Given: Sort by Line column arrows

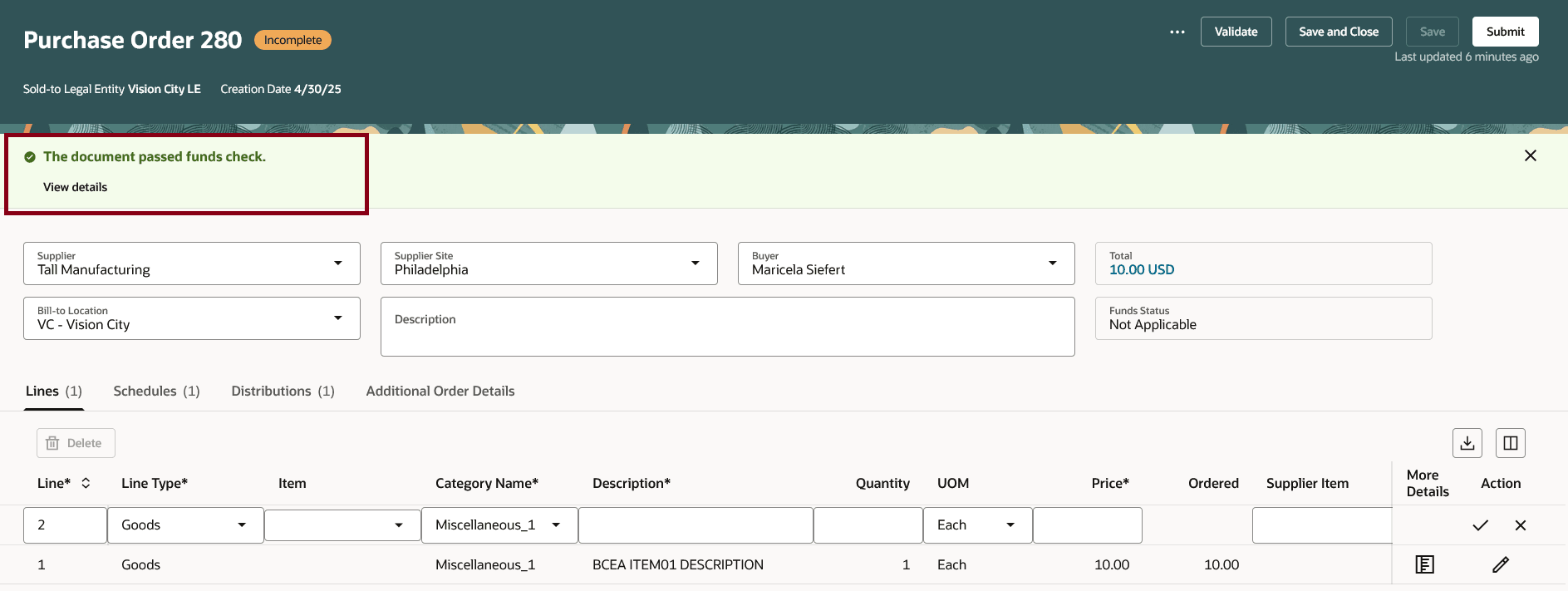Looking at the screenshot, I should (x=86, y=483).
